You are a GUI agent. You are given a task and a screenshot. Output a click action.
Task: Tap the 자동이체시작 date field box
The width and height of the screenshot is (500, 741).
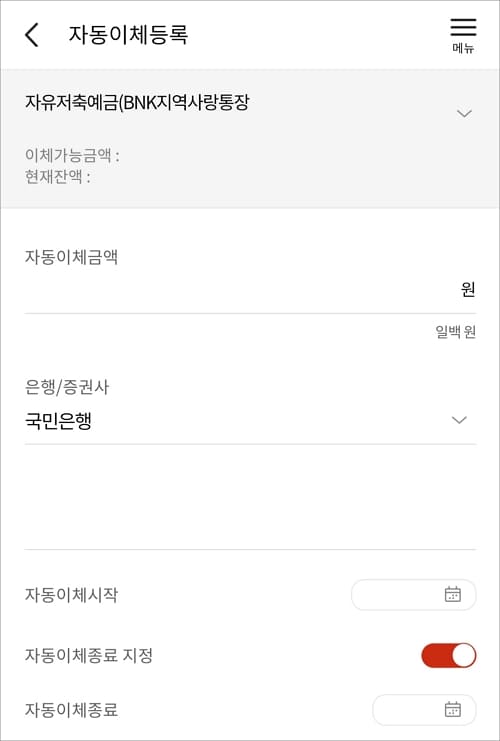coord(414,595)
